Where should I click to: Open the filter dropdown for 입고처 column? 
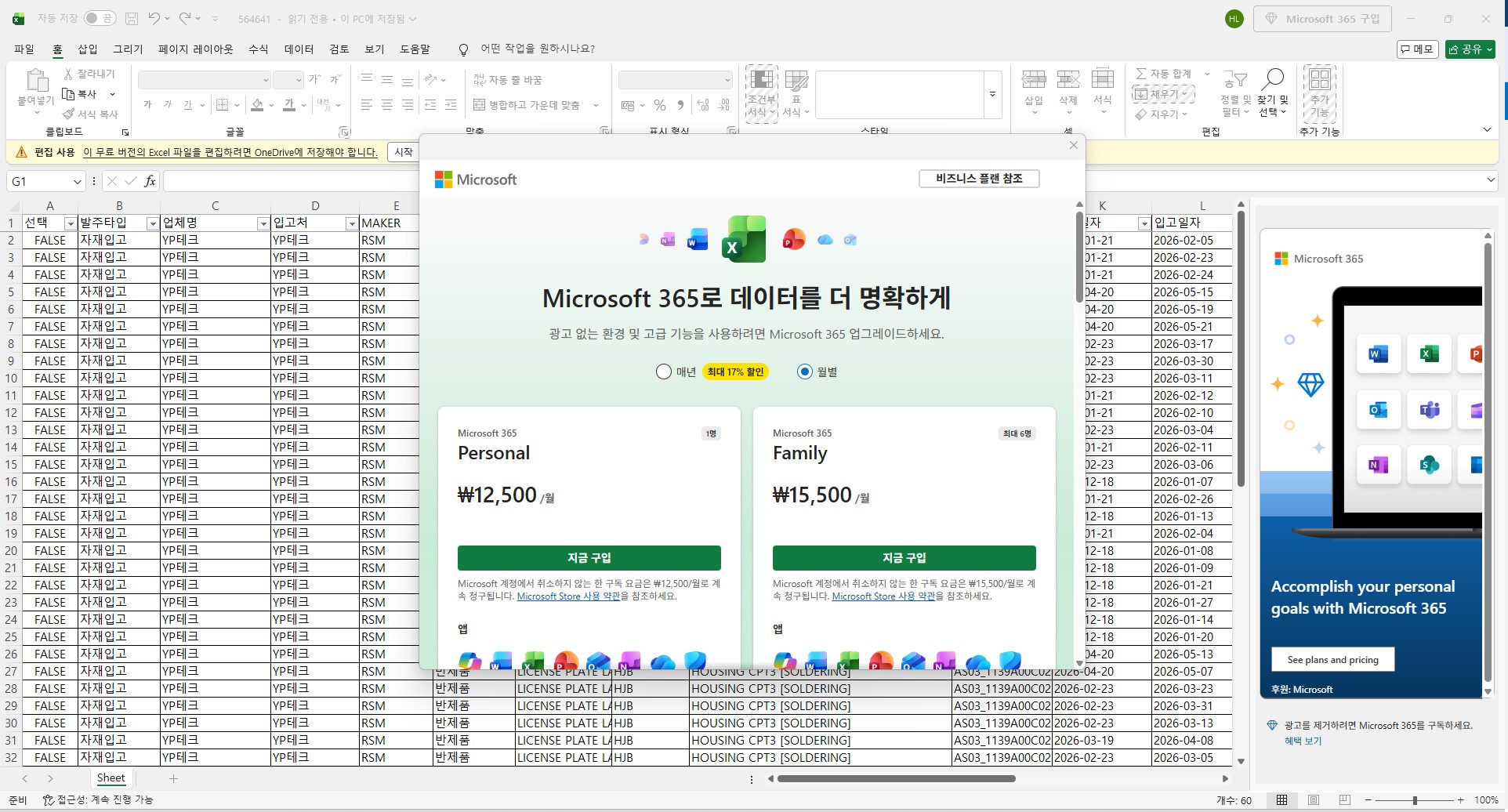coord(352,224)
